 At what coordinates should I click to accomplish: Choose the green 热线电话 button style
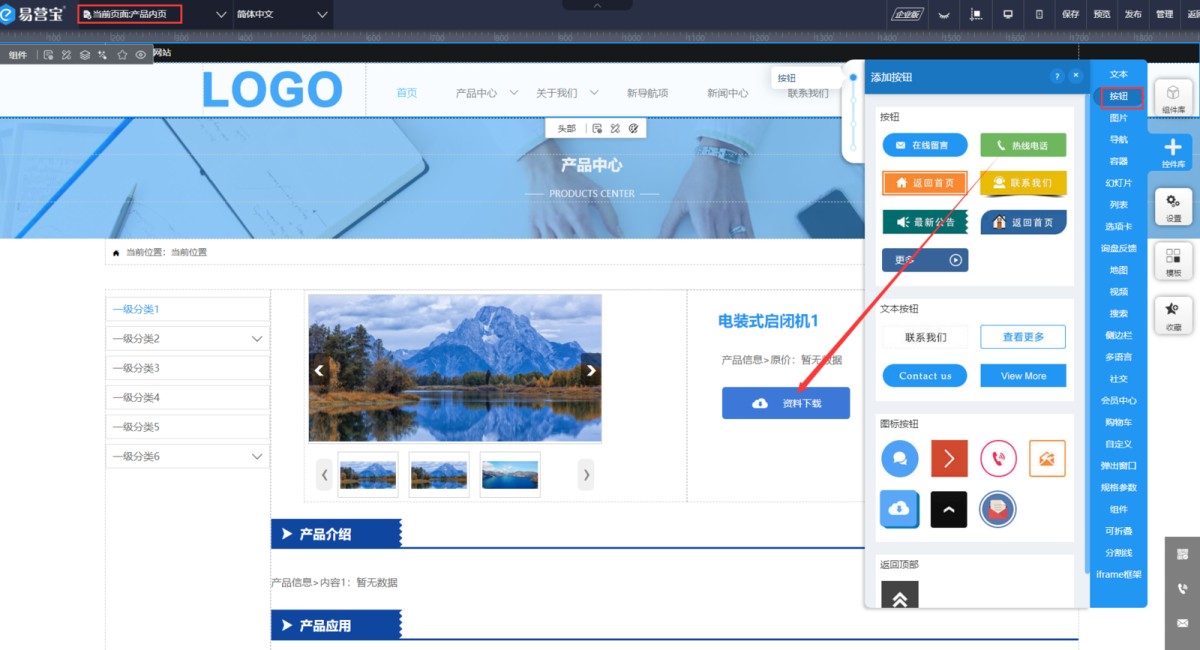click(1023, 146)
